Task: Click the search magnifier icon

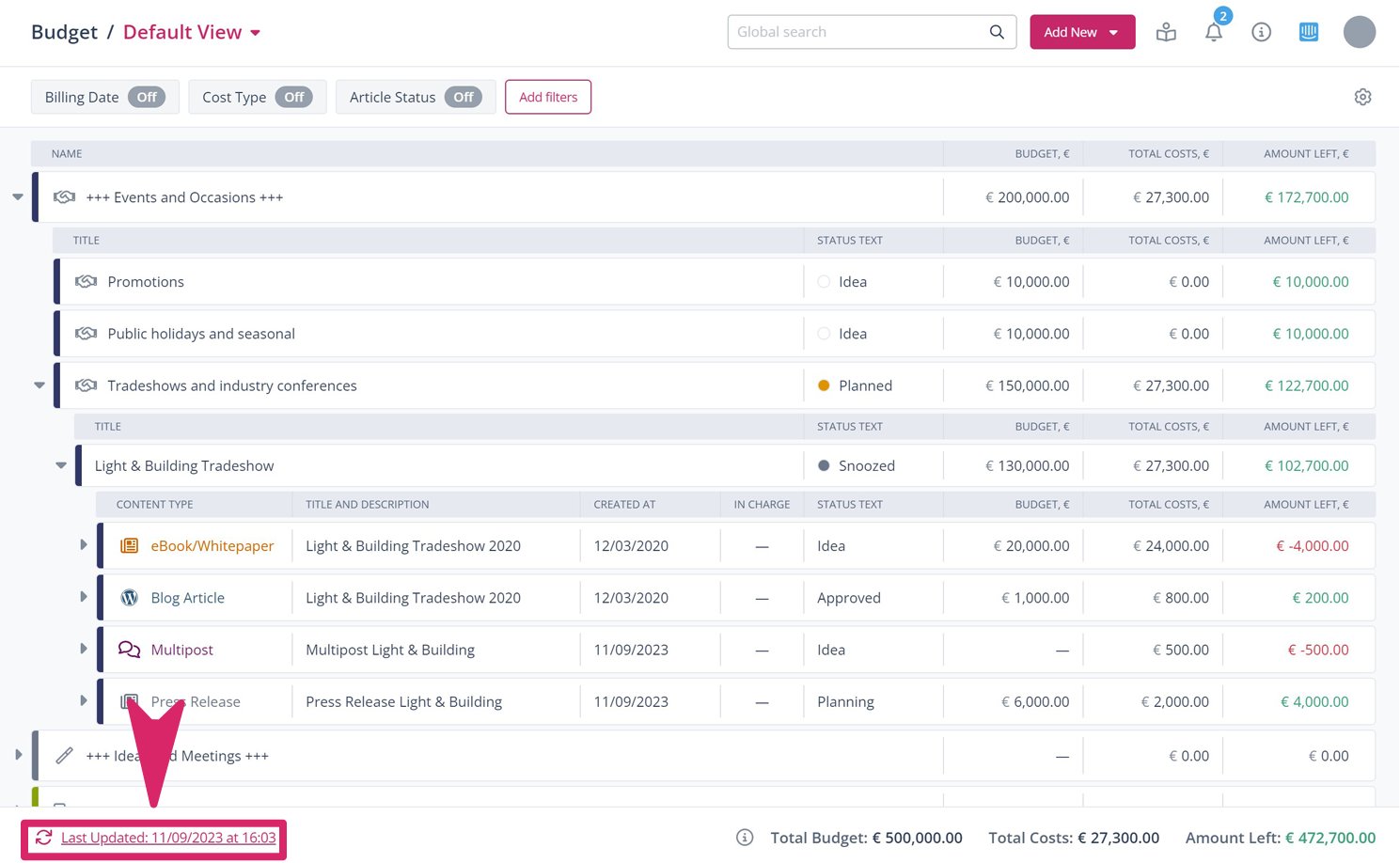Action: 997,32
